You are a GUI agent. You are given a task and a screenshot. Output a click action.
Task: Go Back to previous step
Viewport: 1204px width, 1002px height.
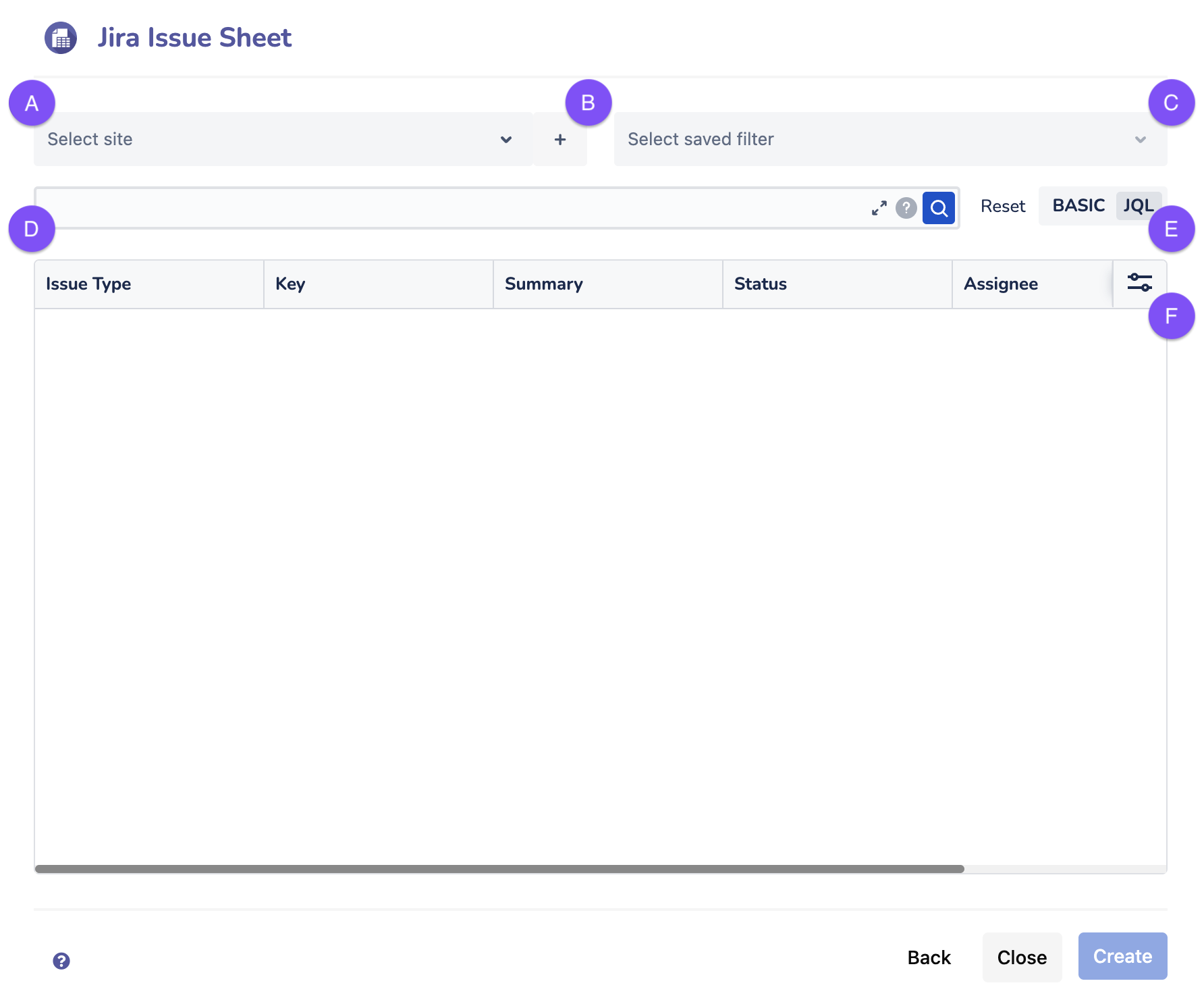click(929, 957)
